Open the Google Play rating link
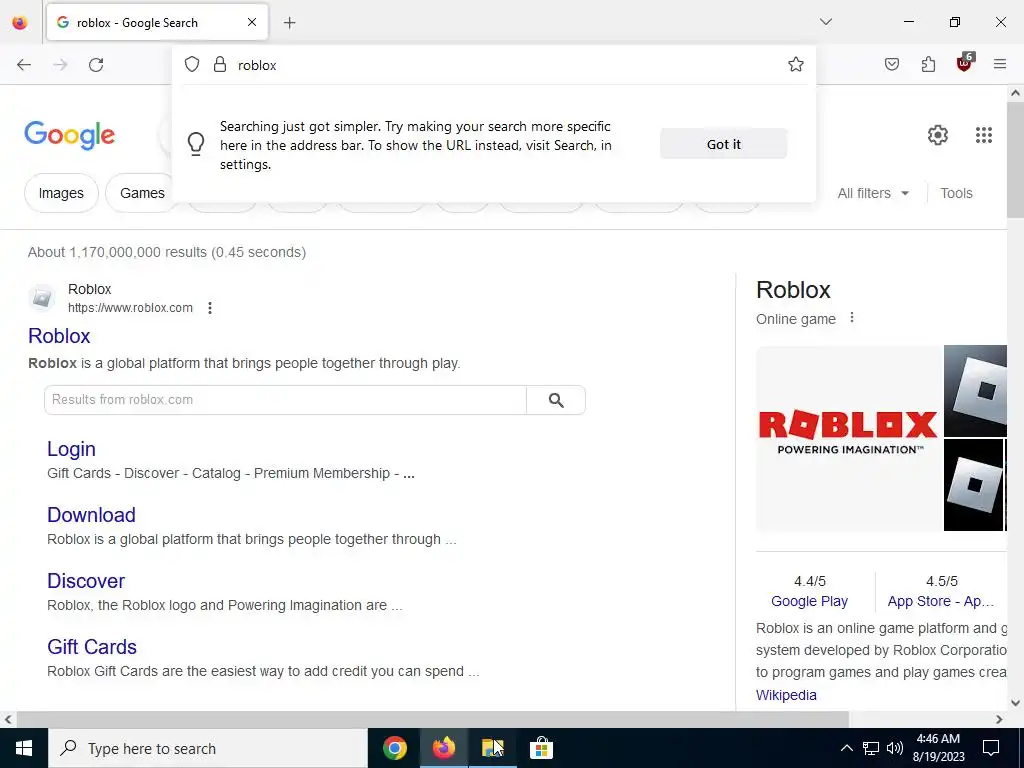Screen dimensions: 1024x768 pos(810,601)
